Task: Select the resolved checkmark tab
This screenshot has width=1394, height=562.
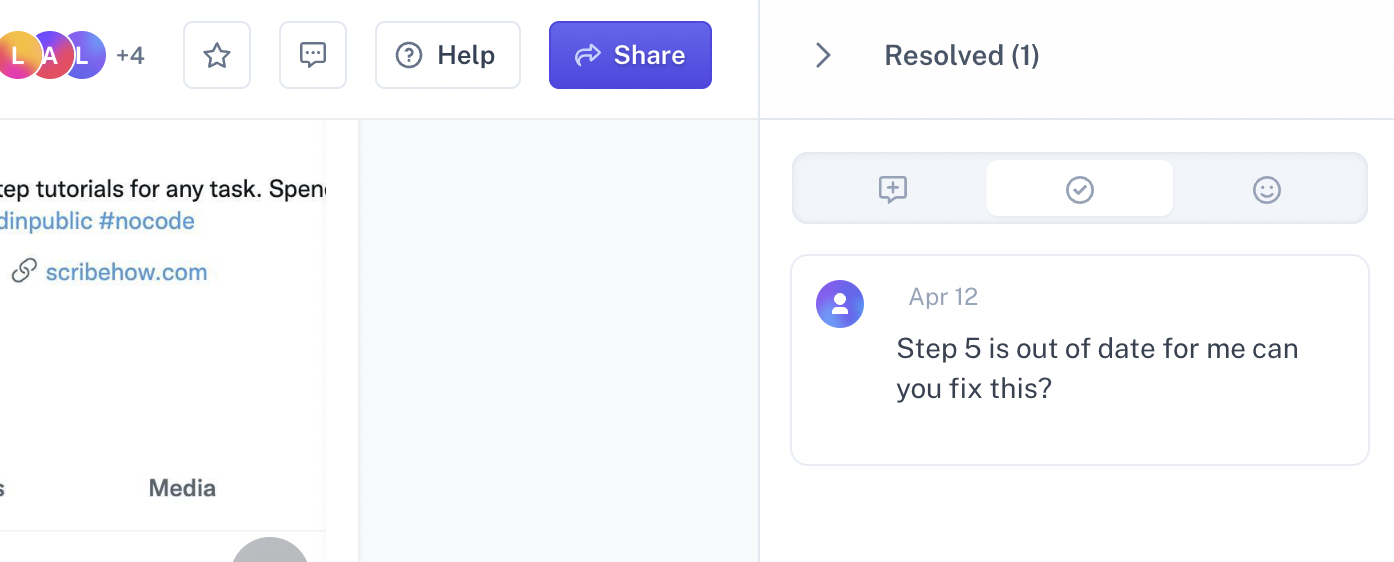Action: pos(1079,189)
